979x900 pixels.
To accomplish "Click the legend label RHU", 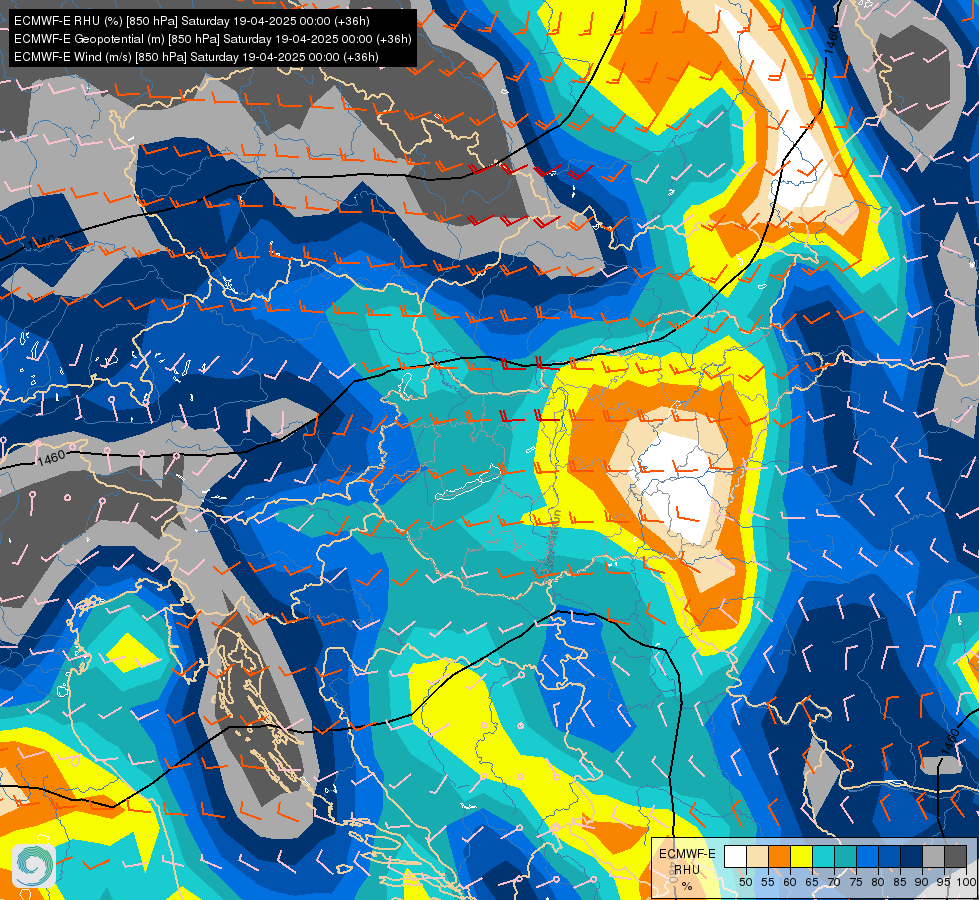I will point(687,870).
